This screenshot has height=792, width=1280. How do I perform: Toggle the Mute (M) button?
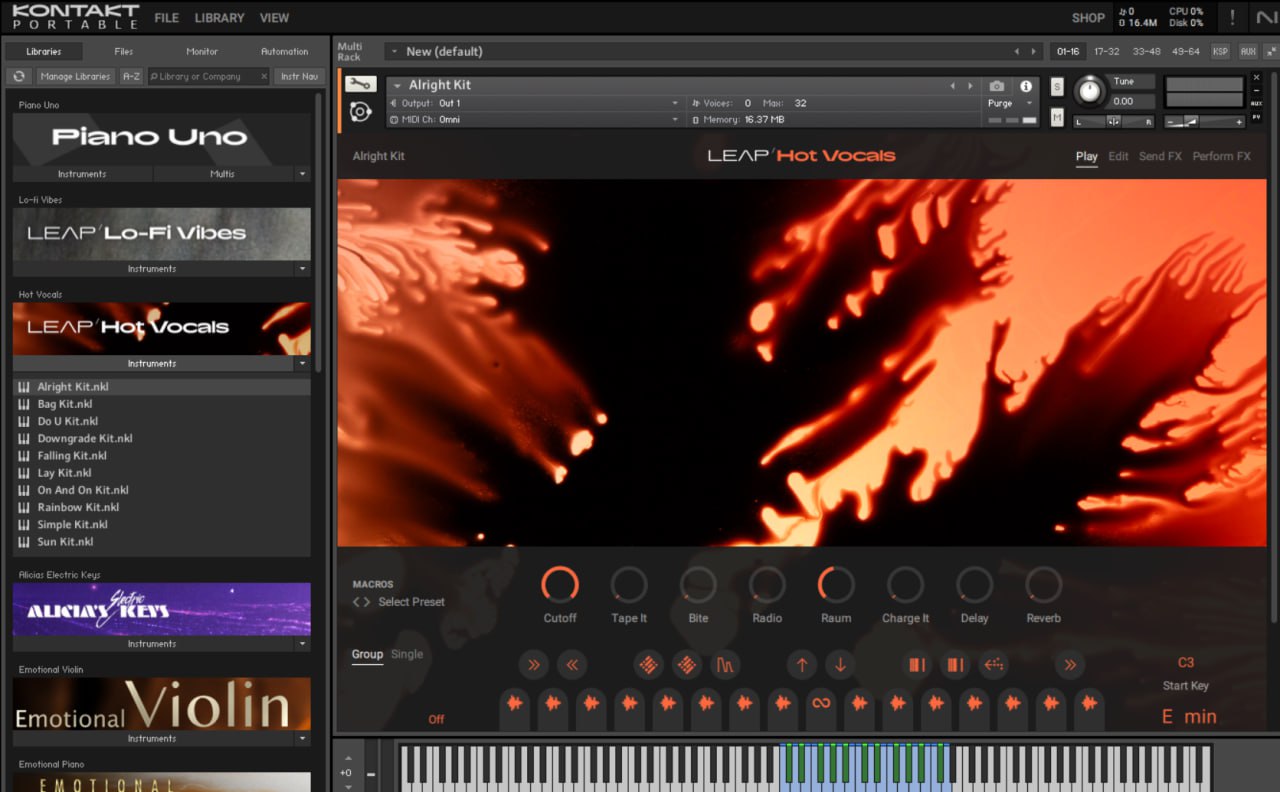(x=1057, y=117)
